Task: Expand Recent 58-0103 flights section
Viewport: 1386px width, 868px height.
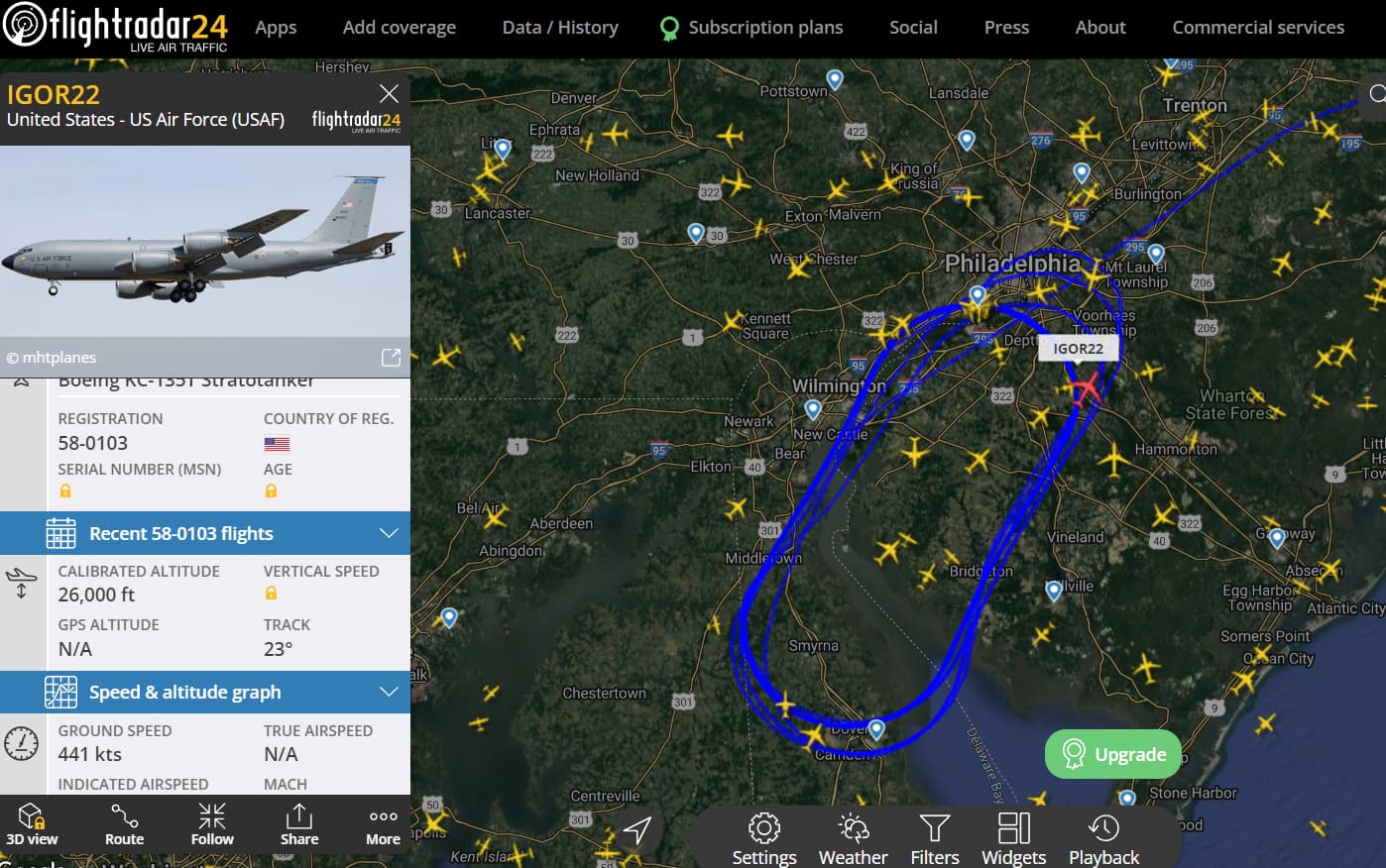Action: [205, 533]
